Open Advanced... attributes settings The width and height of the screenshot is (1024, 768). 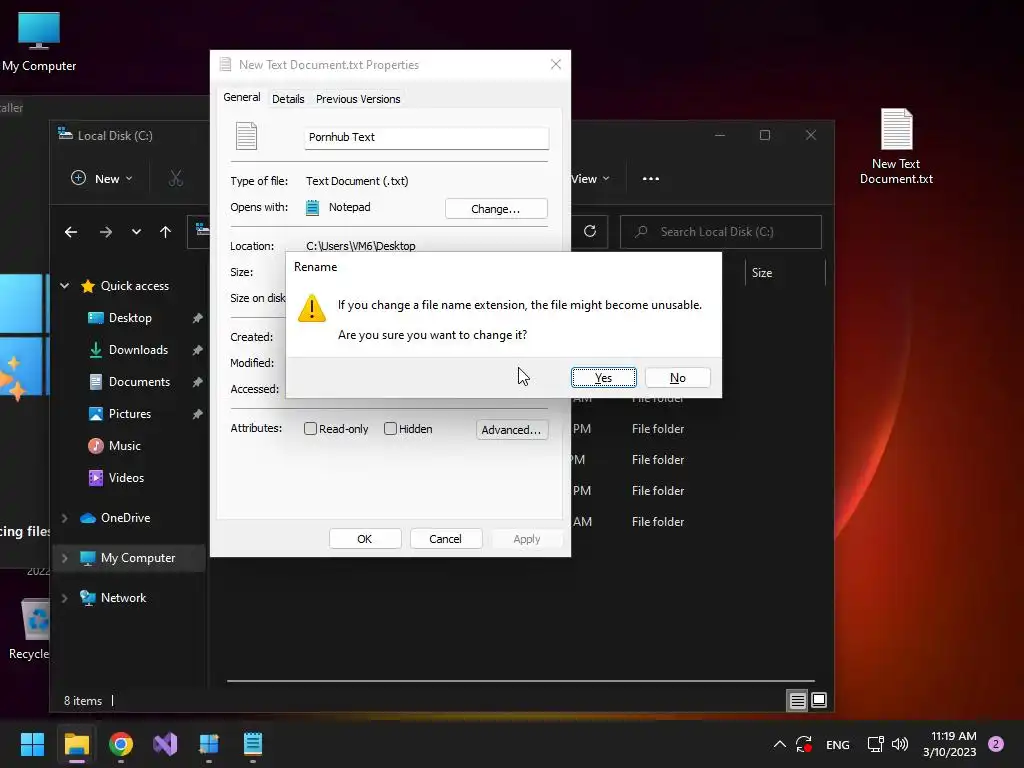point(511,430)
